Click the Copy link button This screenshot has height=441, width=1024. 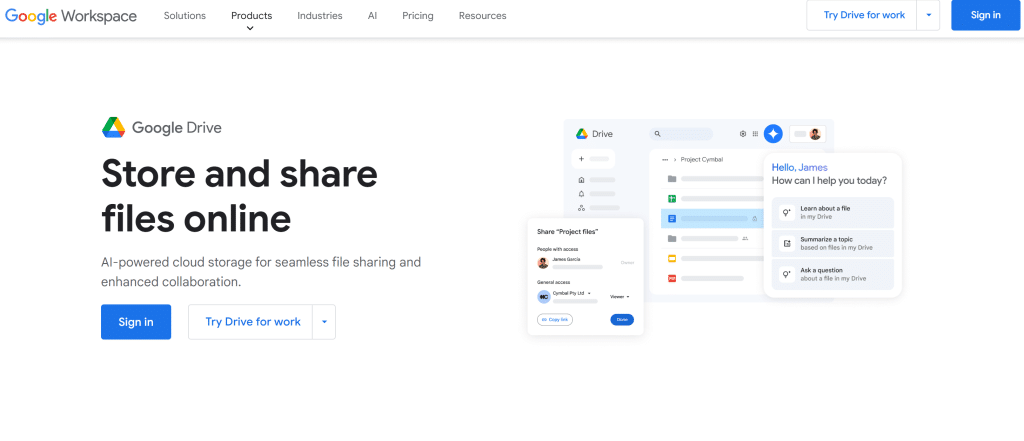coord(555,319)
